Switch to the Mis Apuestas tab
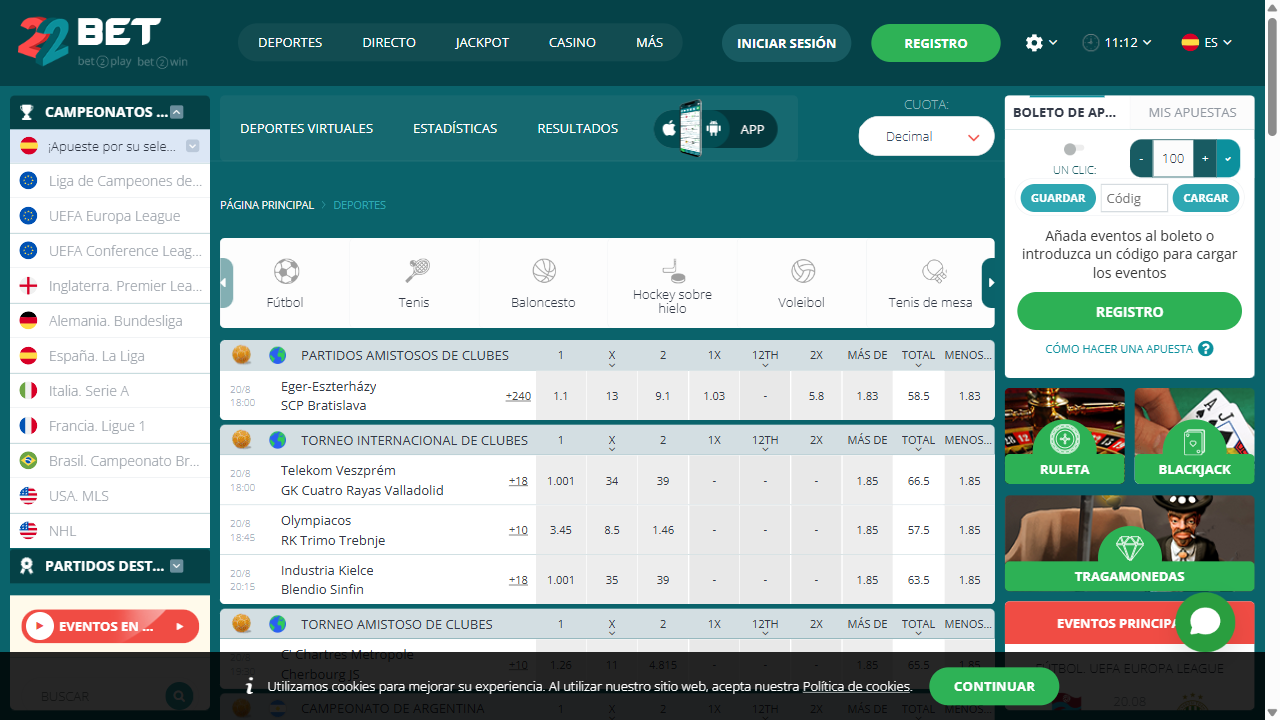This screenshot has height=720, width=1280. pyautogui.click(x=1192, y=112)
